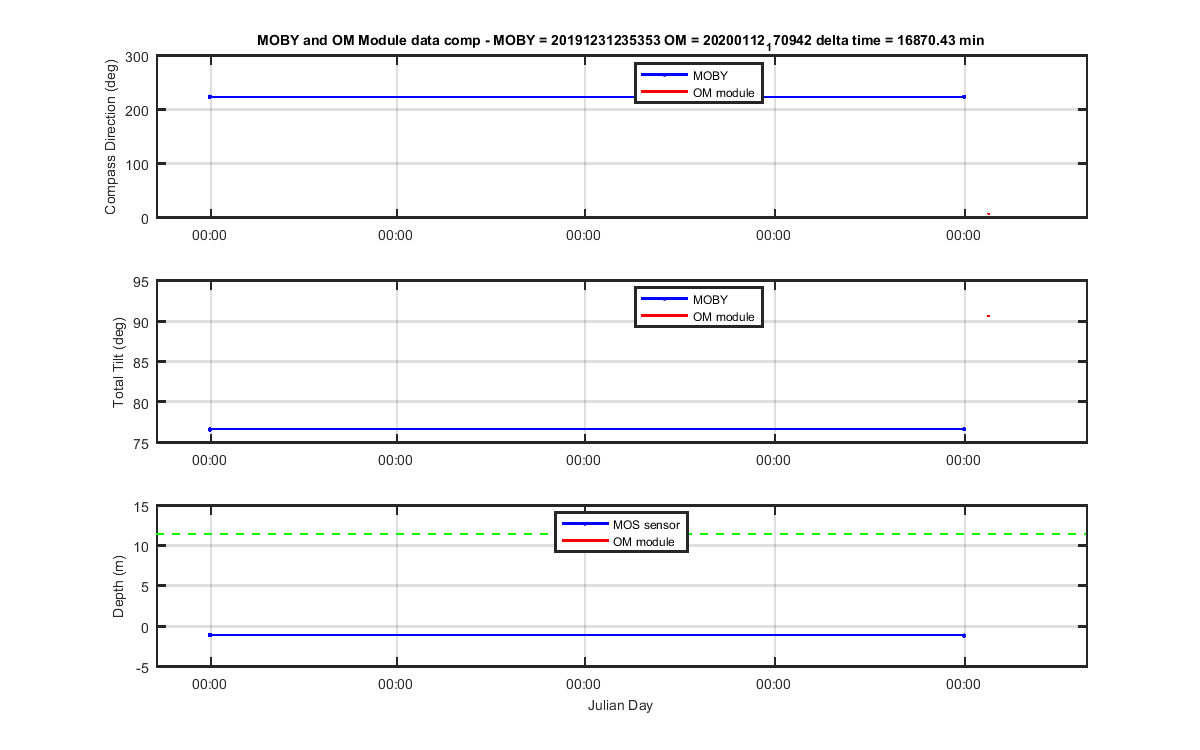Click the Depth (m) axis label
Screen dimensions: 1200x750
(118, 587)
